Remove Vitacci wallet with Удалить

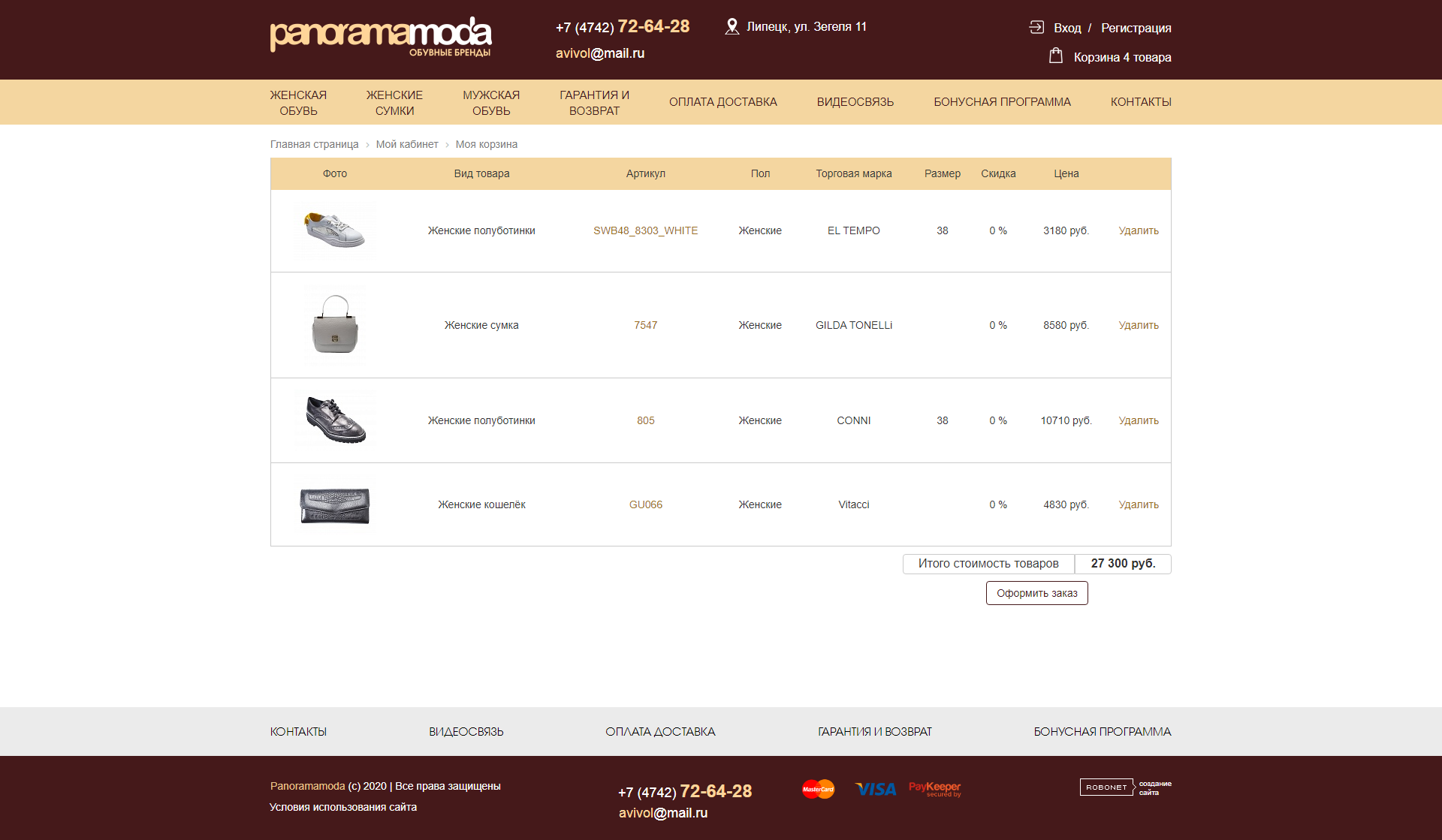pos(1139,504)
